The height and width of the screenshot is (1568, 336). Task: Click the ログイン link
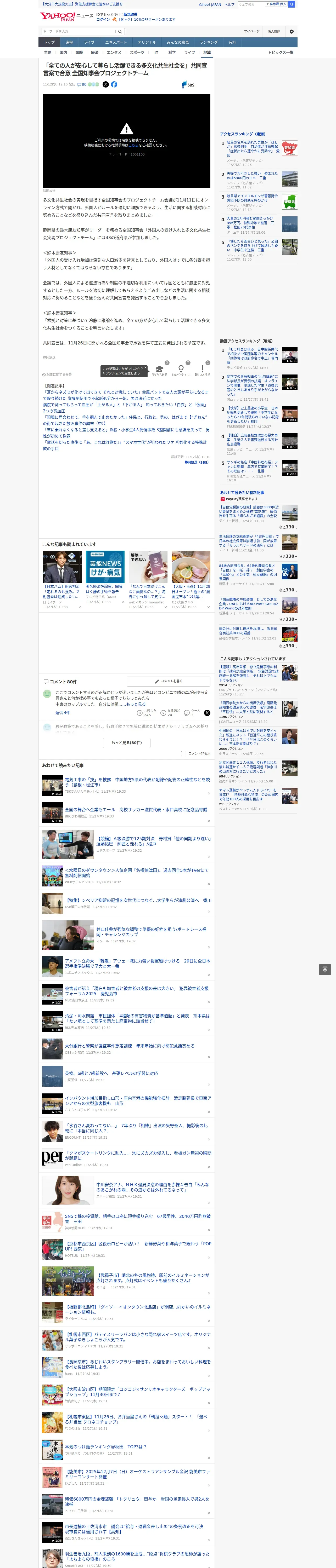pos(103,20)
